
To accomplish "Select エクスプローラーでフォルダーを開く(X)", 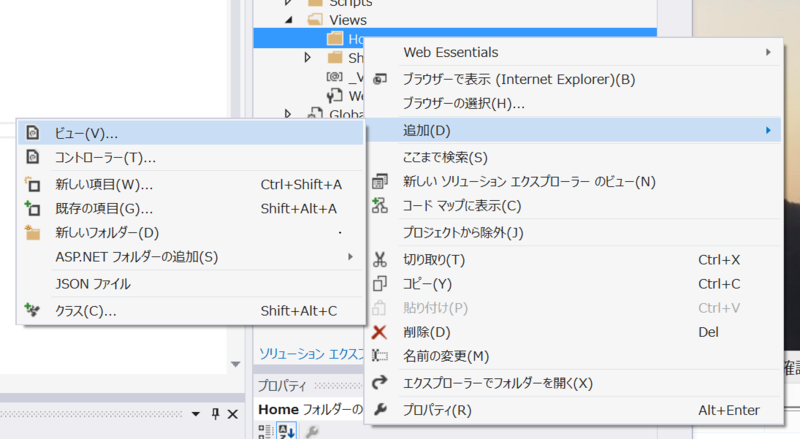I will 574,383.
